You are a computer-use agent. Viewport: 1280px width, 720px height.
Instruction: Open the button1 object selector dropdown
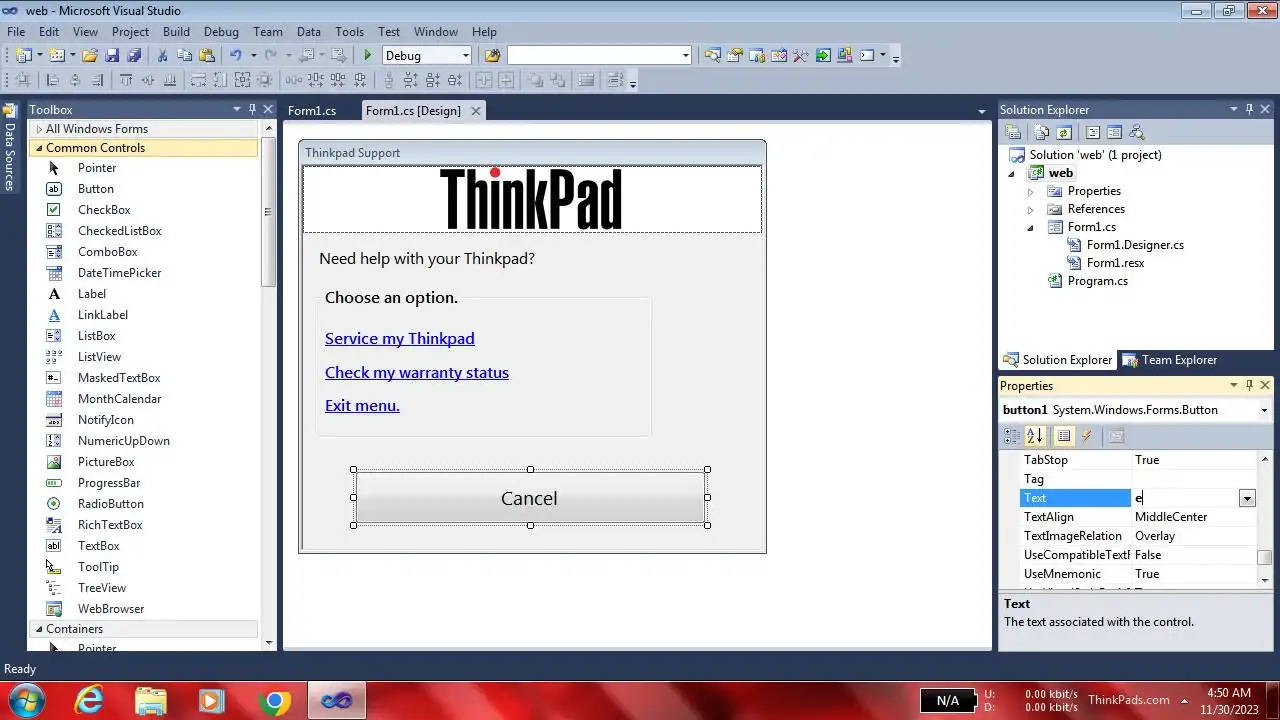tap(1264, 410)
